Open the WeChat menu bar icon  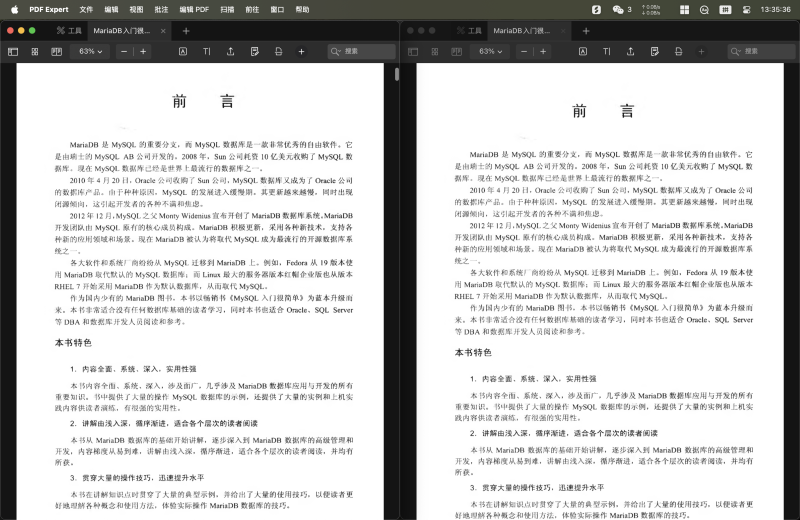[x=619, y=9]
